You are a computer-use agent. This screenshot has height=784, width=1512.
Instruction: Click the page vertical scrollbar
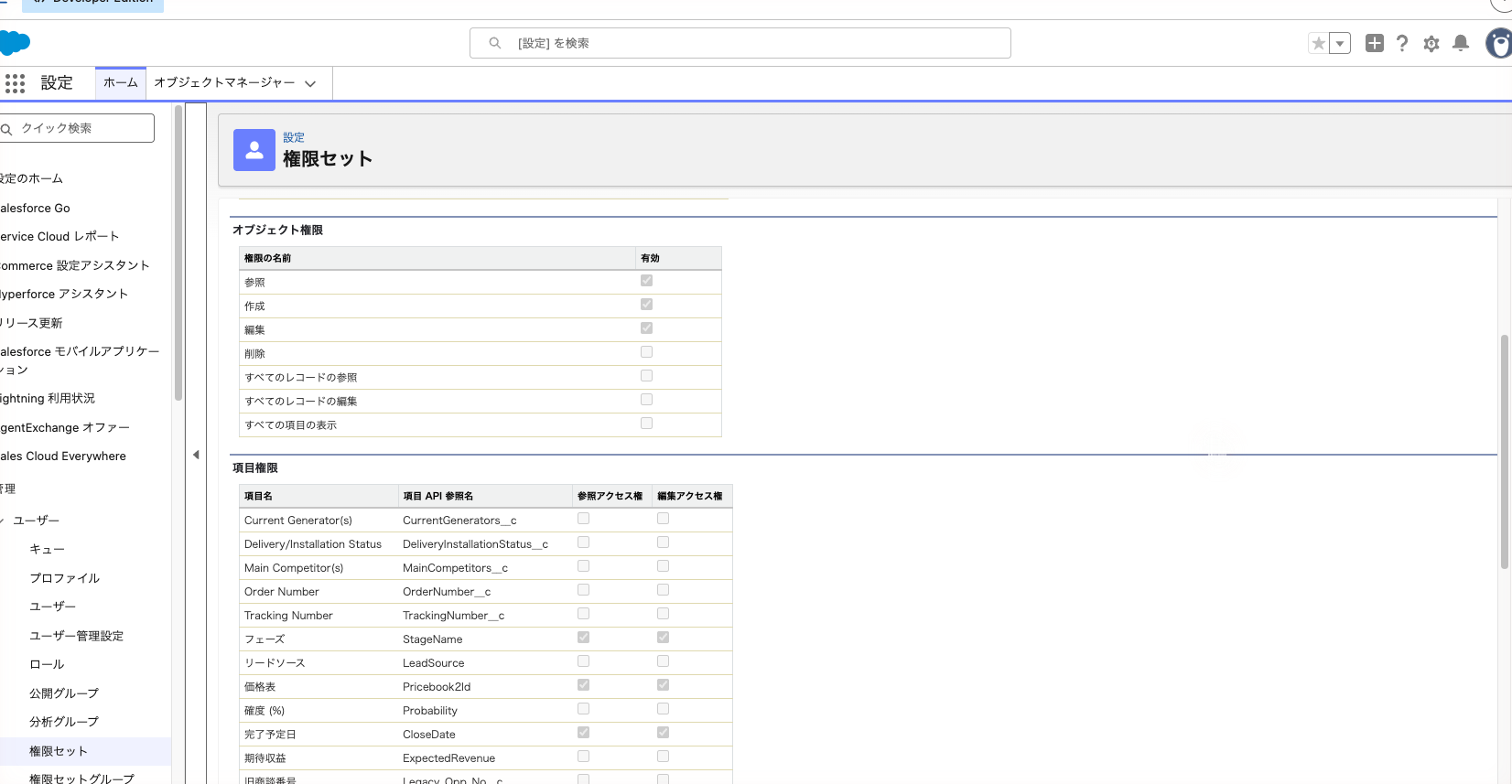1504,452
